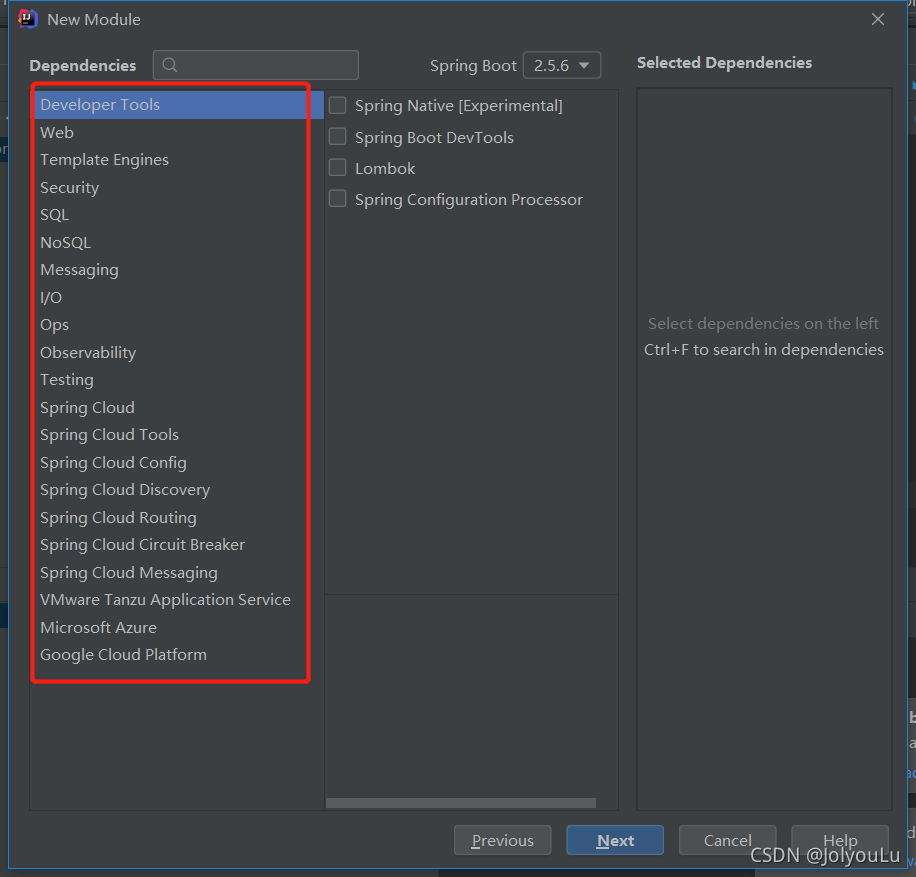The height and width of the screenshot is (877, 916).
Task: Select Spring Cloud Config category
Action: (177, 462)
